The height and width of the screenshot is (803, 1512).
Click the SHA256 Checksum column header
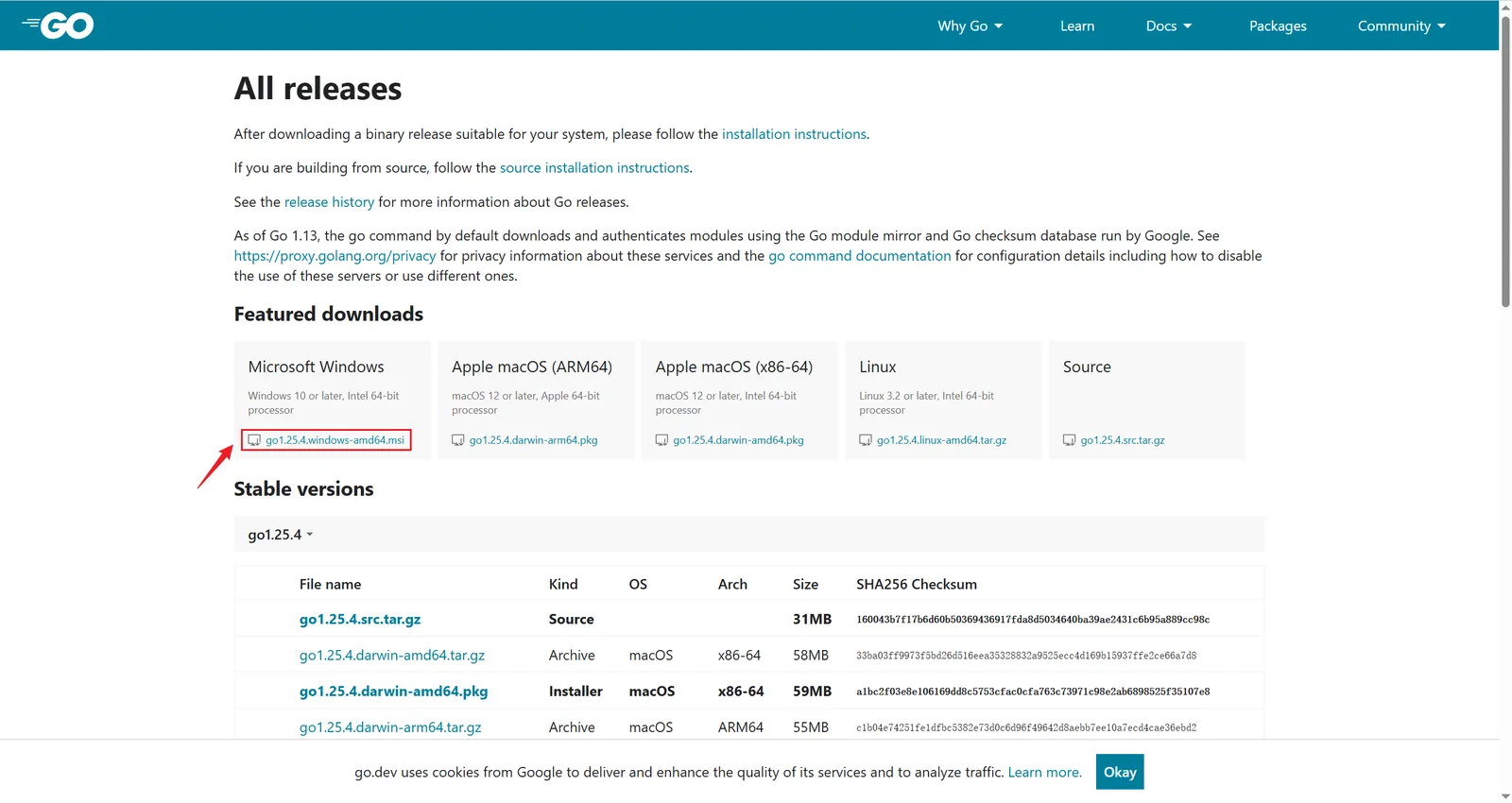click(x=917, y=585)
